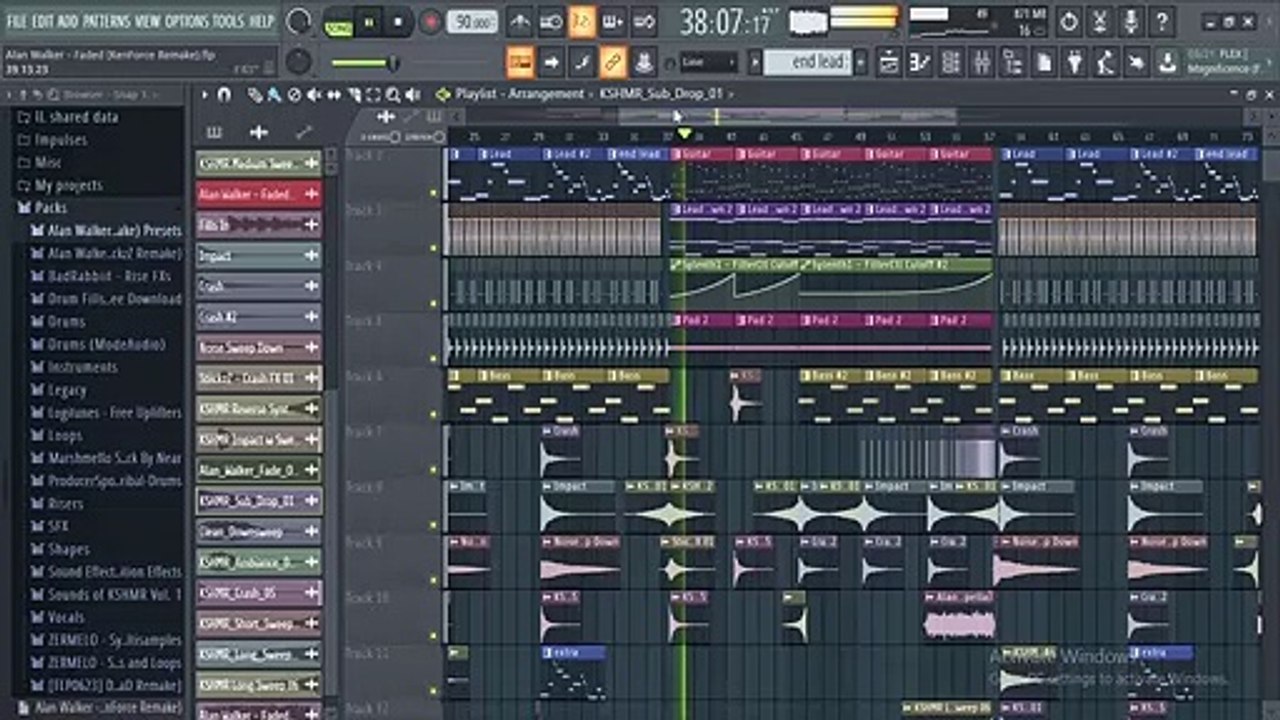The height and width of the screenshot is (720, 1280).
Task: Open pattern selector options arrow
Action: pyautogui.click(x=756, y=62)
